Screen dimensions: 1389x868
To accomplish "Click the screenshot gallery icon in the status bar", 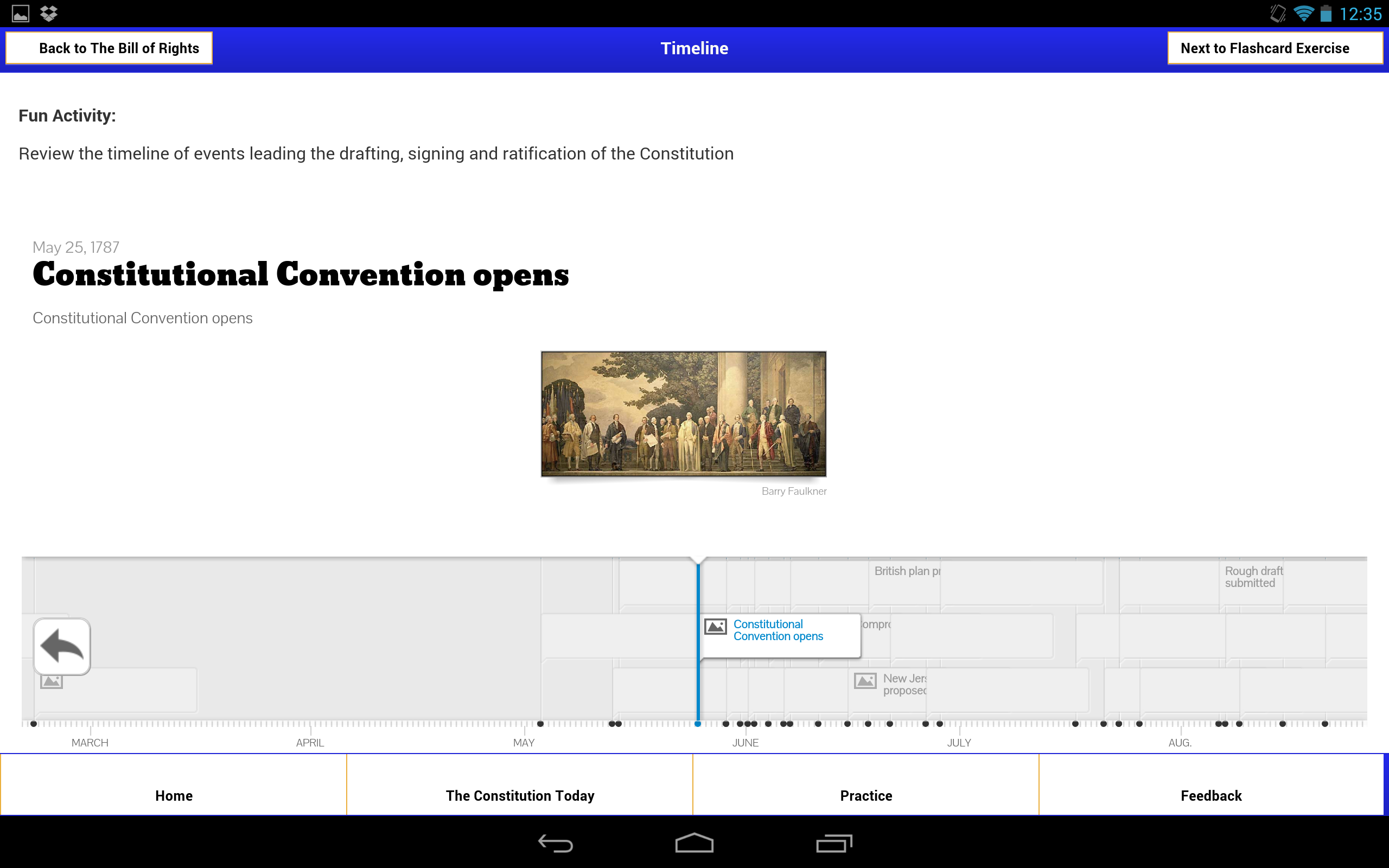I will (21, 12).
